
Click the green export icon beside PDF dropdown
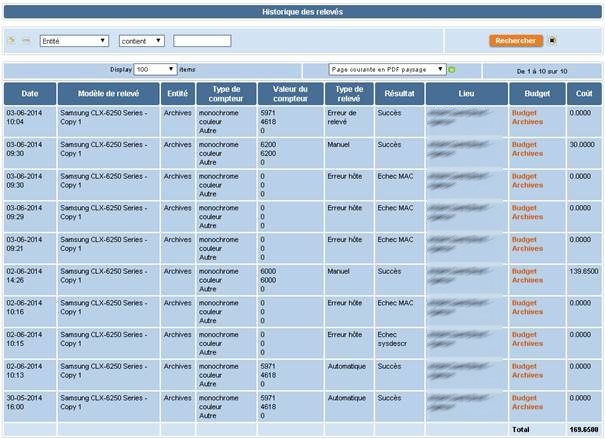(x=452, y=70)
